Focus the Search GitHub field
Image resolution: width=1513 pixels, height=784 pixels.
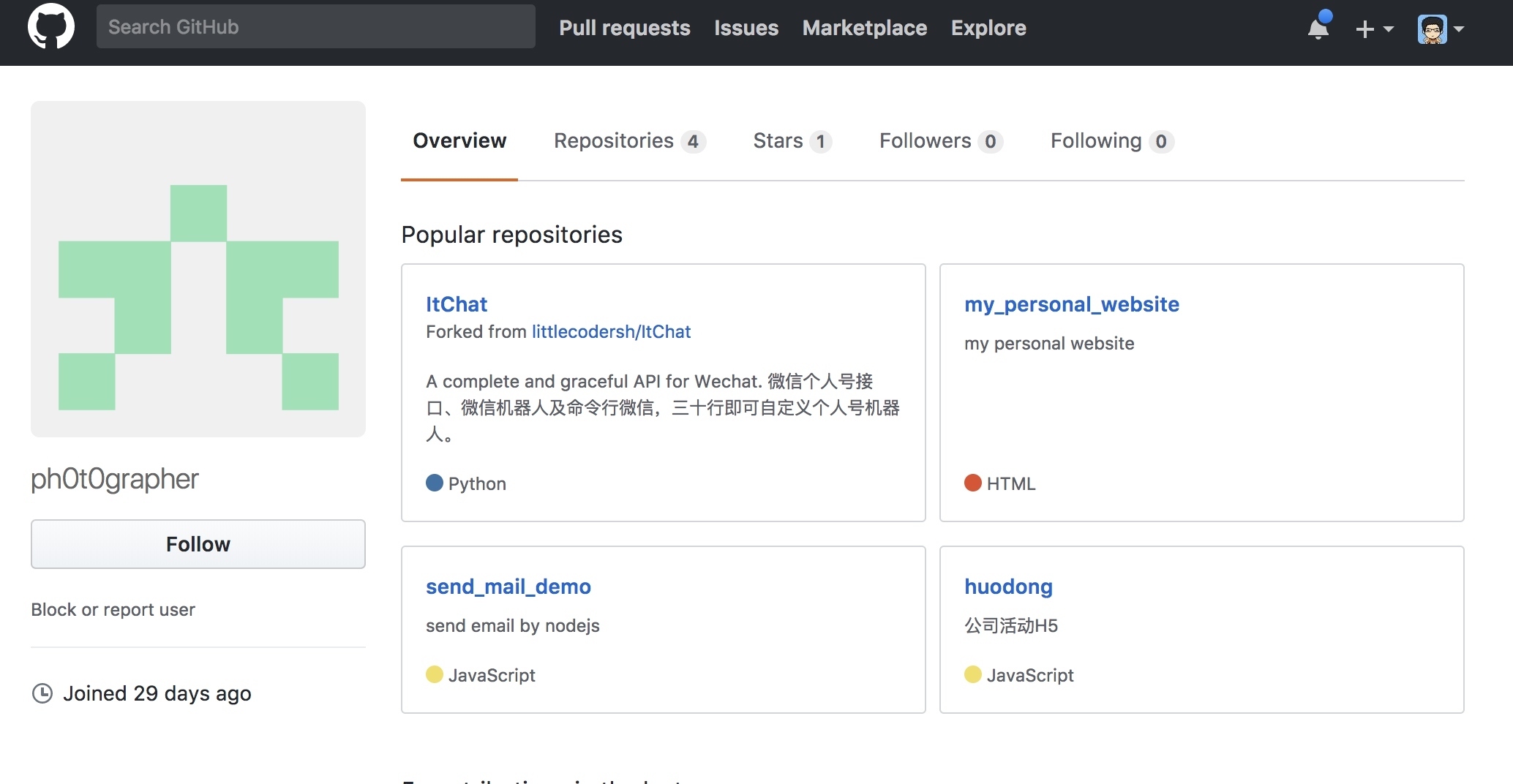316,27
